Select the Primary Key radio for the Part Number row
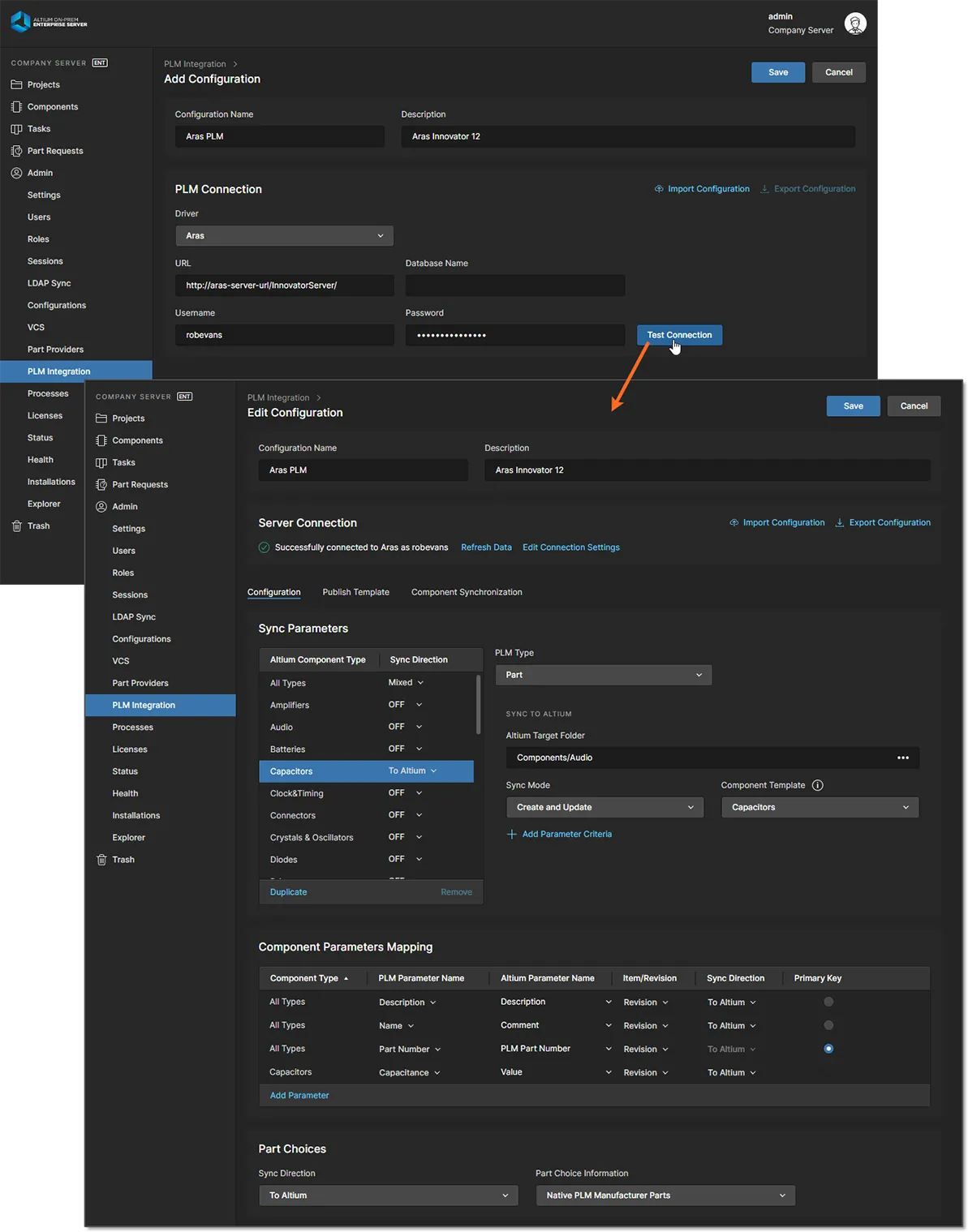 pos(828,1049)
